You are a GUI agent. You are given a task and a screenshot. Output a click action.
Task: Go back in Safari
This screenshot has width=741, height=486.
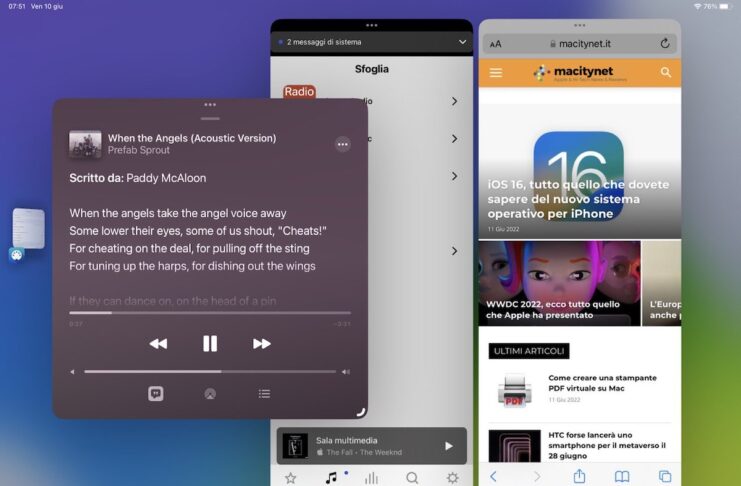[x=493, y=476]
